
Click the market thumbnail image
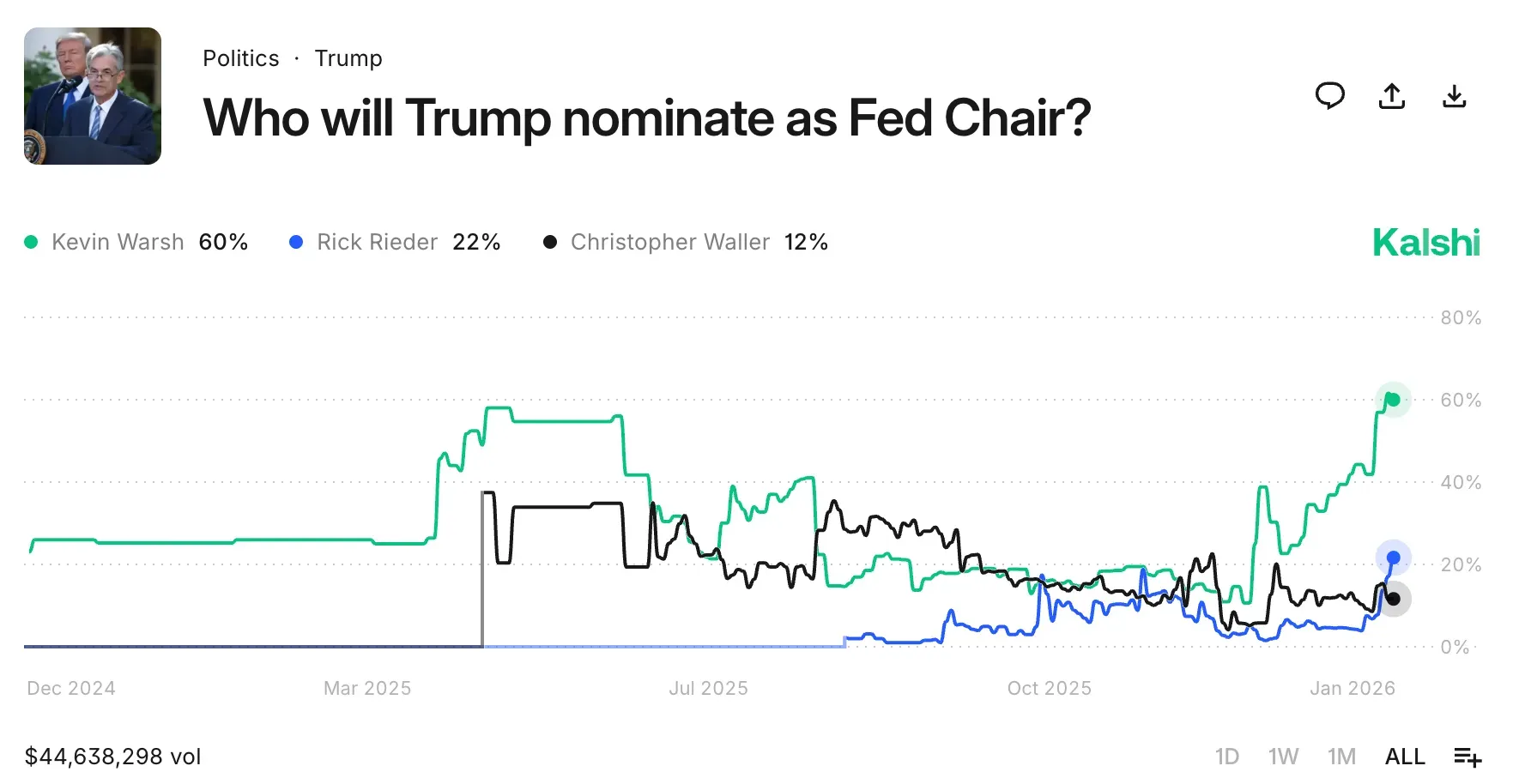pos(93,94)
